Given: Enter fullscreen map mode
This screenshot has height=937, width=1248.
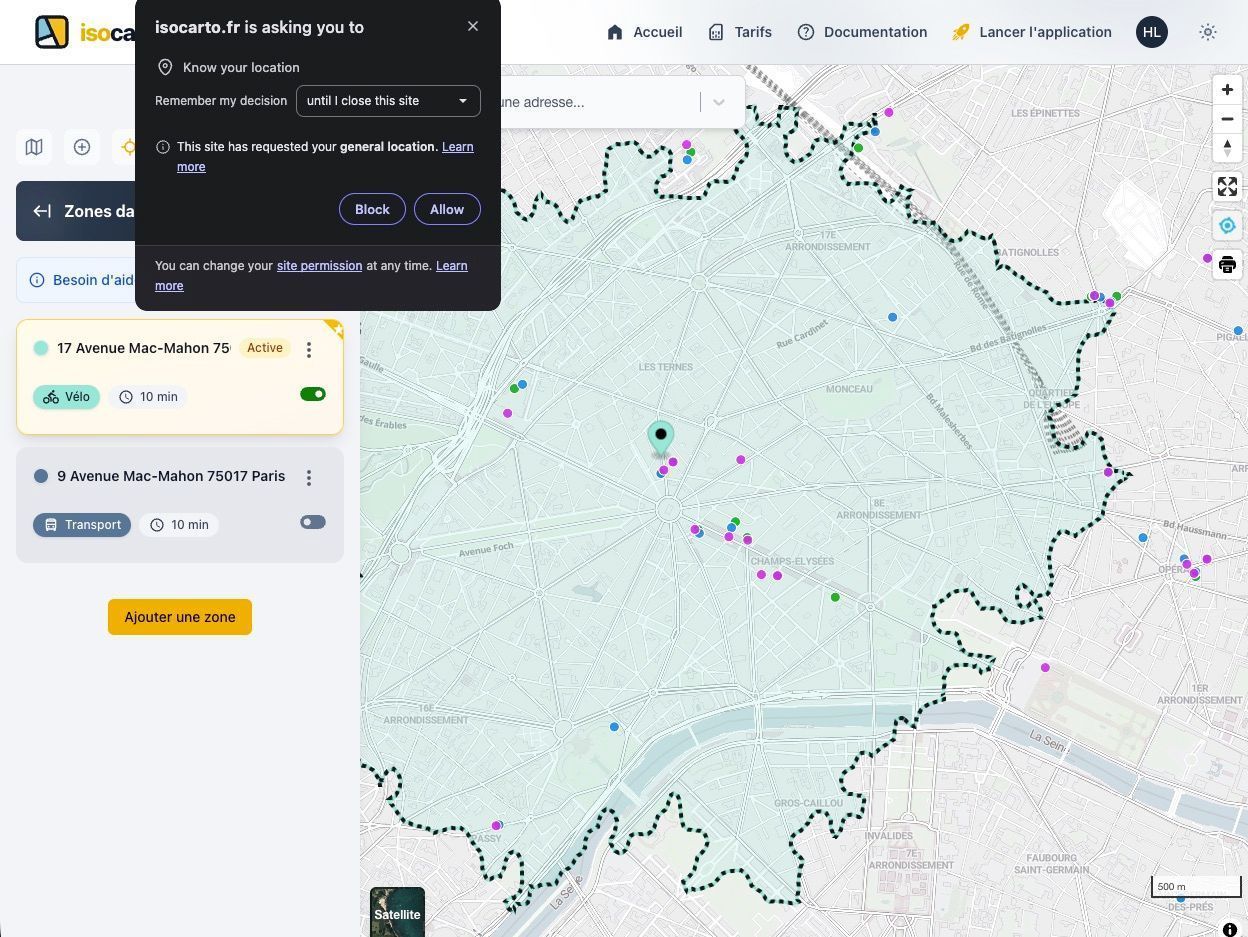Looking at the screenshot, I should [x=1227, y=187].
